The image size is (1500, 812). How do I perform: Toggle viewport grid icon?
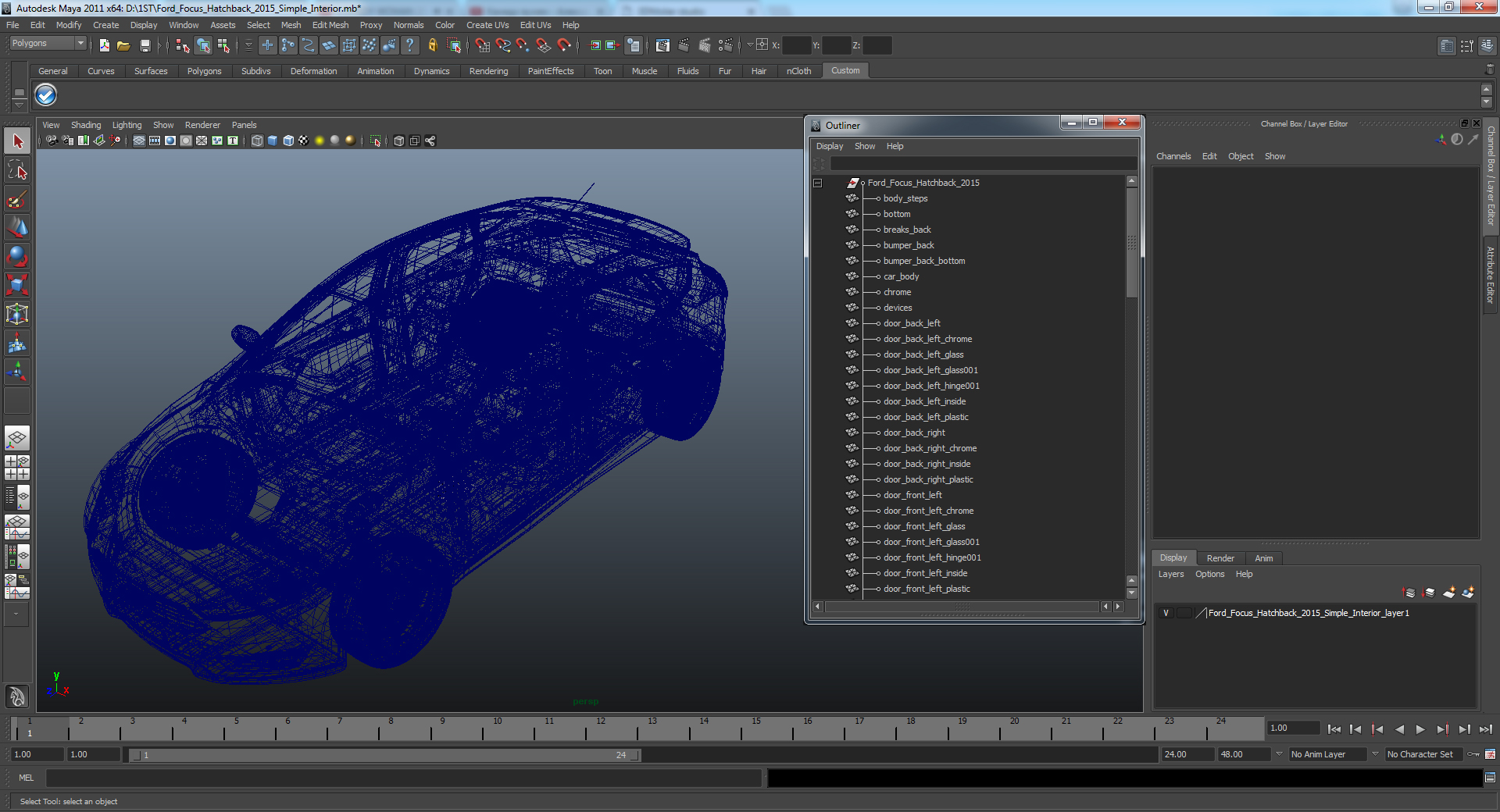[x=139, y=141]
